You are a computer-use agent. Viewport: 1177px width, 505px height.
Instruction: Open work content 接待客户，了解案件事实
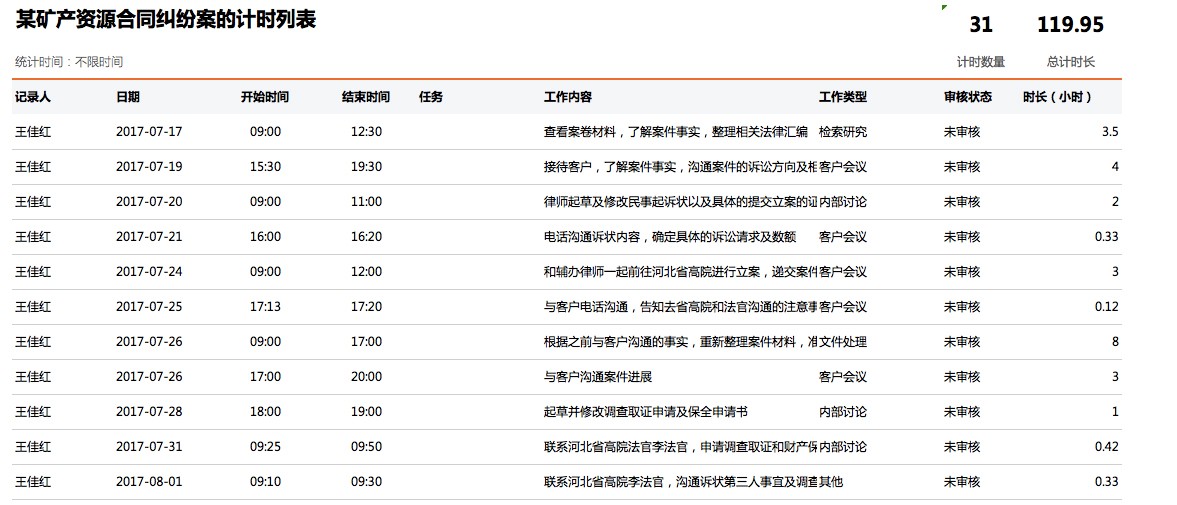click(x=680, y=167)
